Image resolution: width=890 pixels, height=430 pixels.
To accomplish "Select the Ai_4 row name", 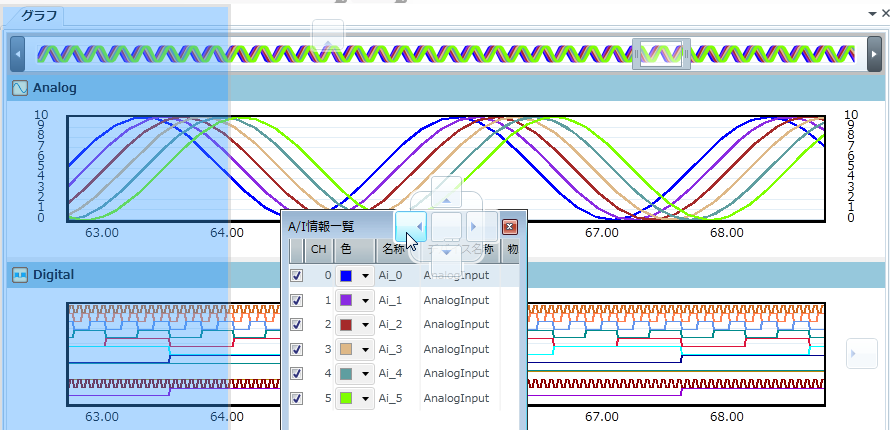I will point(390,374).
